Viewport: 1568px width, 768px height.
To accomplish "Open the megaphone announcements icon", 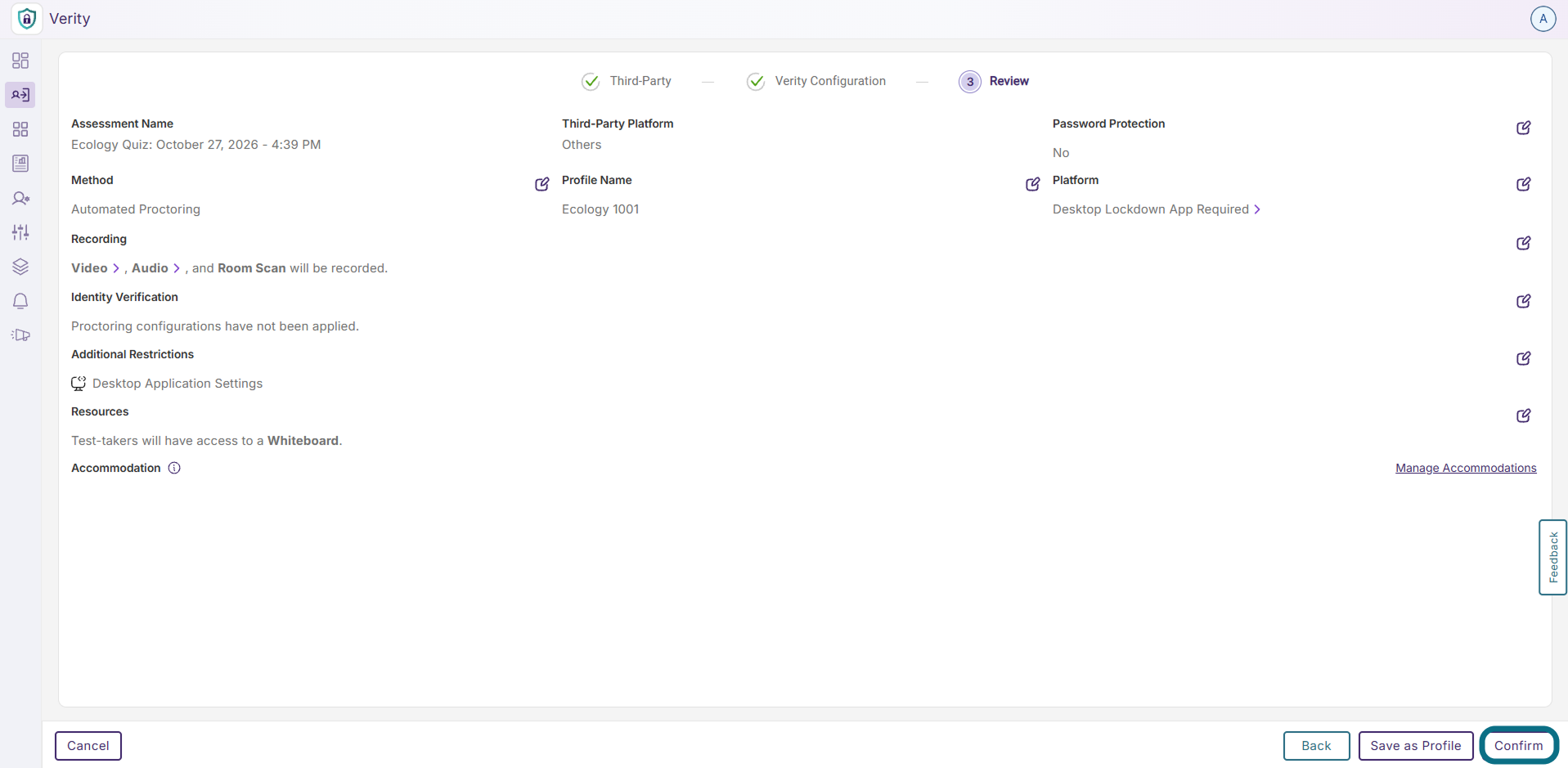I will click(20, 335).
